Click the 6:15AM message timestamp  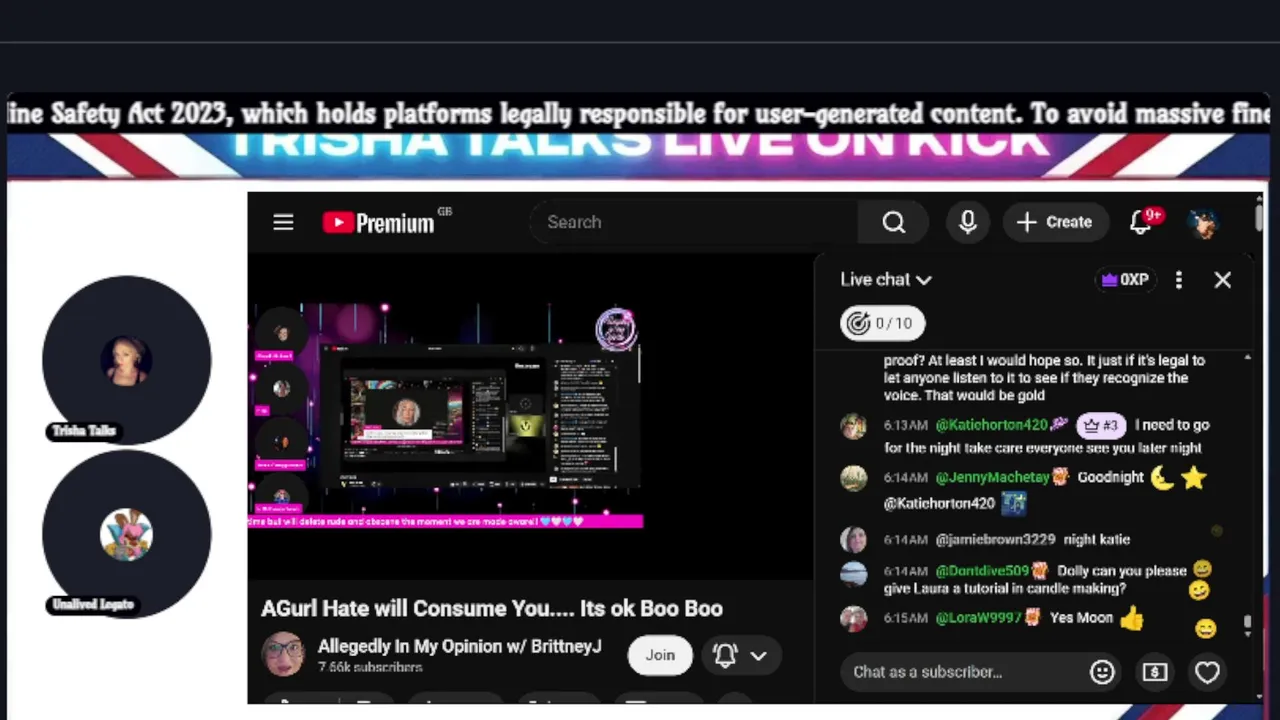coord(906,618)
